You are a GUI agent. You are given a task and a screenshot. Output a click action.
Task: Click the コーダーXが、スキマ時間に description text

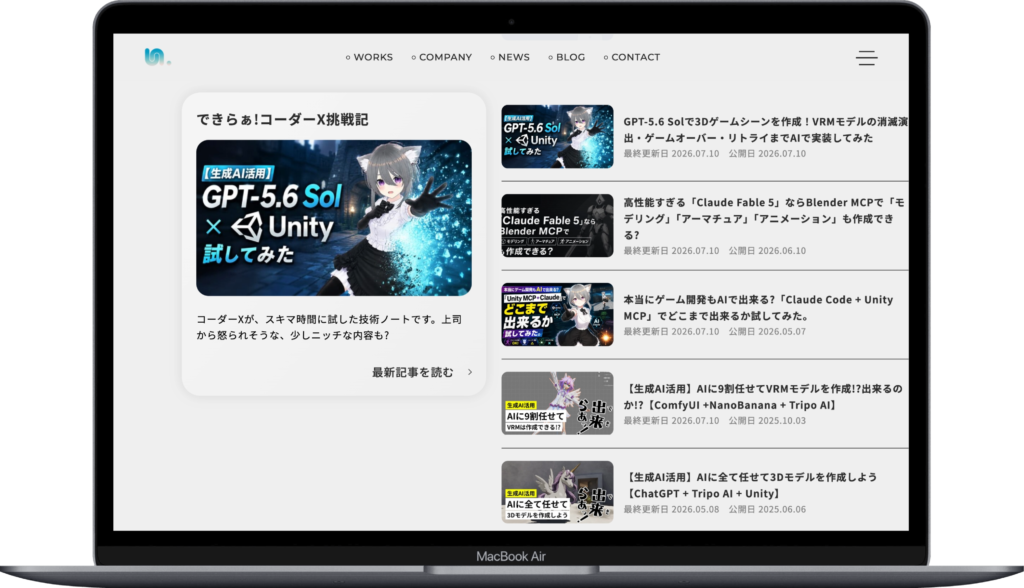pyautogui.click(x=329, y=327)
